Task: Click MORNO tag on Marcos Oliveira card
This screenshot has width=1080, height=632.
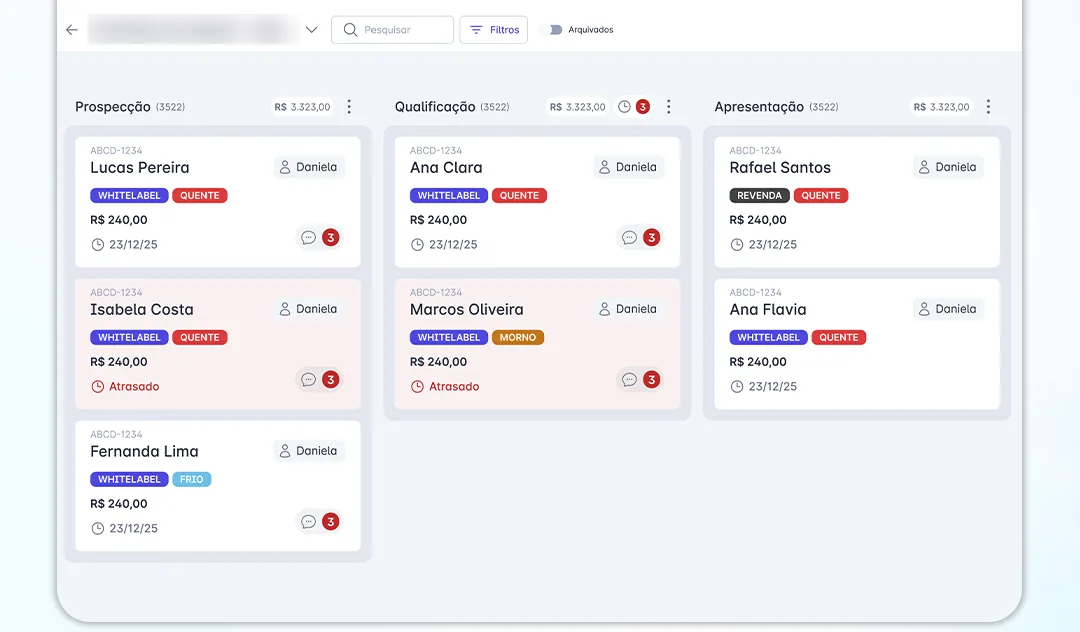Action: point(518,337)
